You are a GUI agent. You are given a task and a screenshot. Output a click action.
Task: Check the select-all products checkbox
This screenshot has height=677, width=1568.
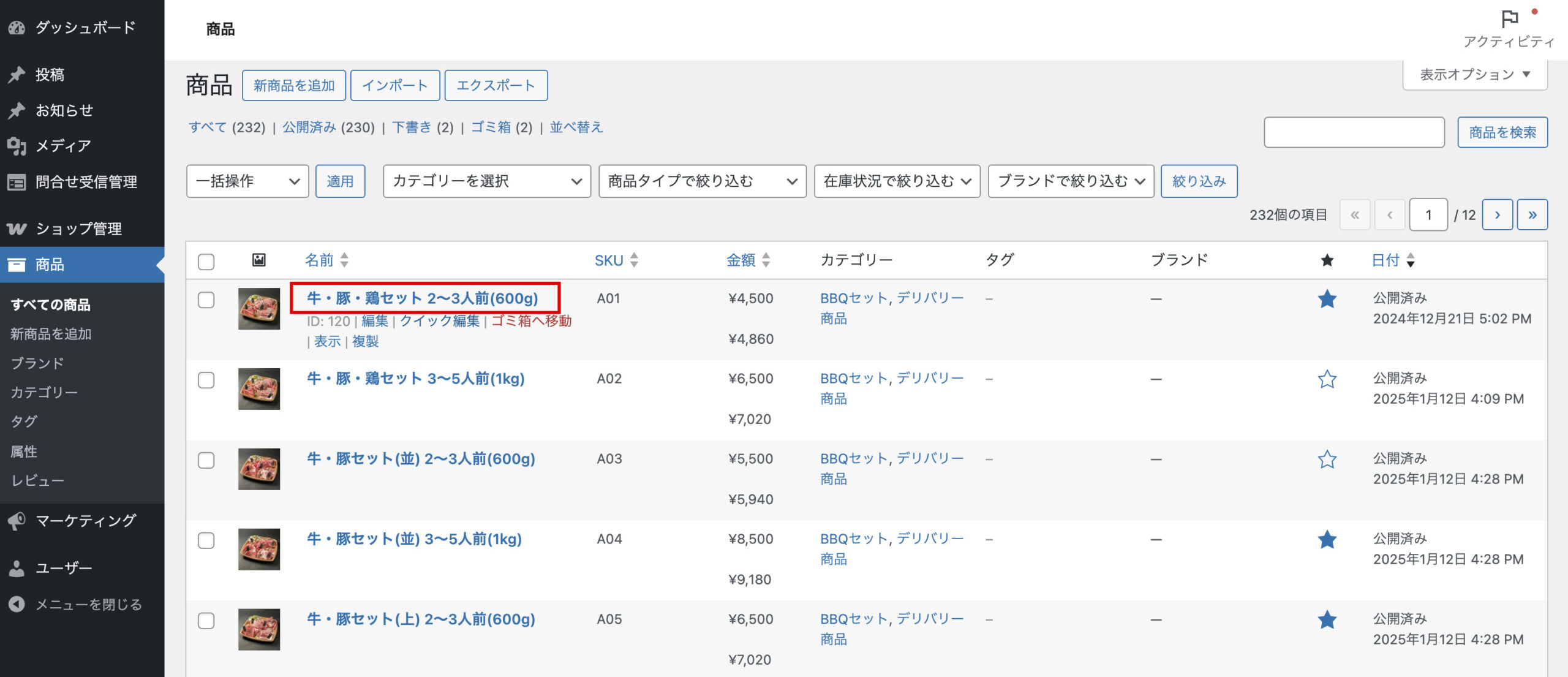pyautogui.click(x=206, y=262)
